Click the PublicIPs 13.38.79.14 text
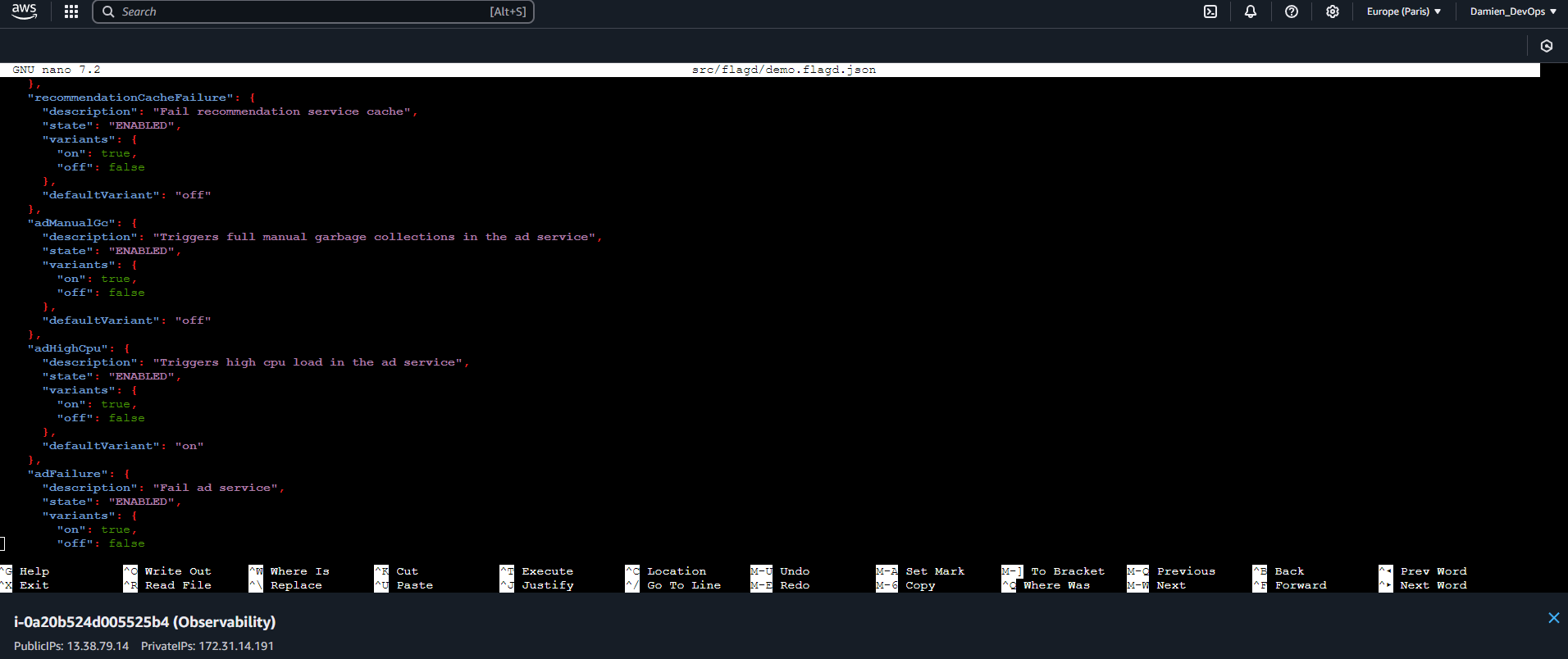 click(71, 646)
